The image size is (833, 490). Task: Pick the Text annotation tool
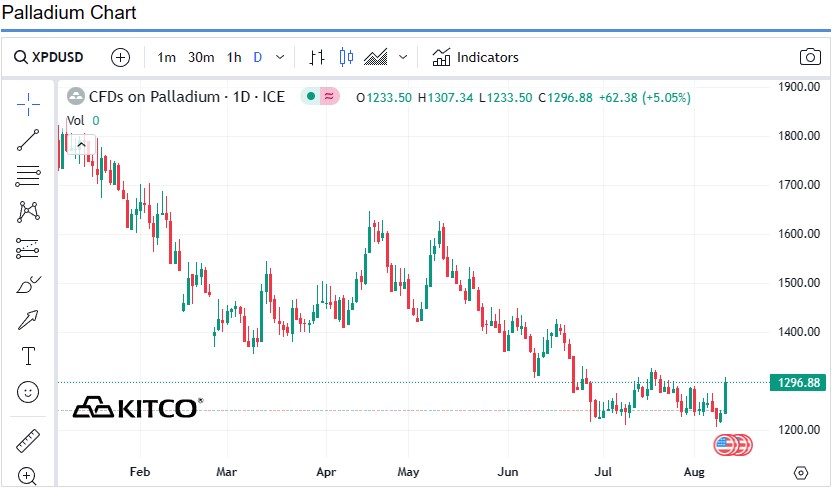28,356
